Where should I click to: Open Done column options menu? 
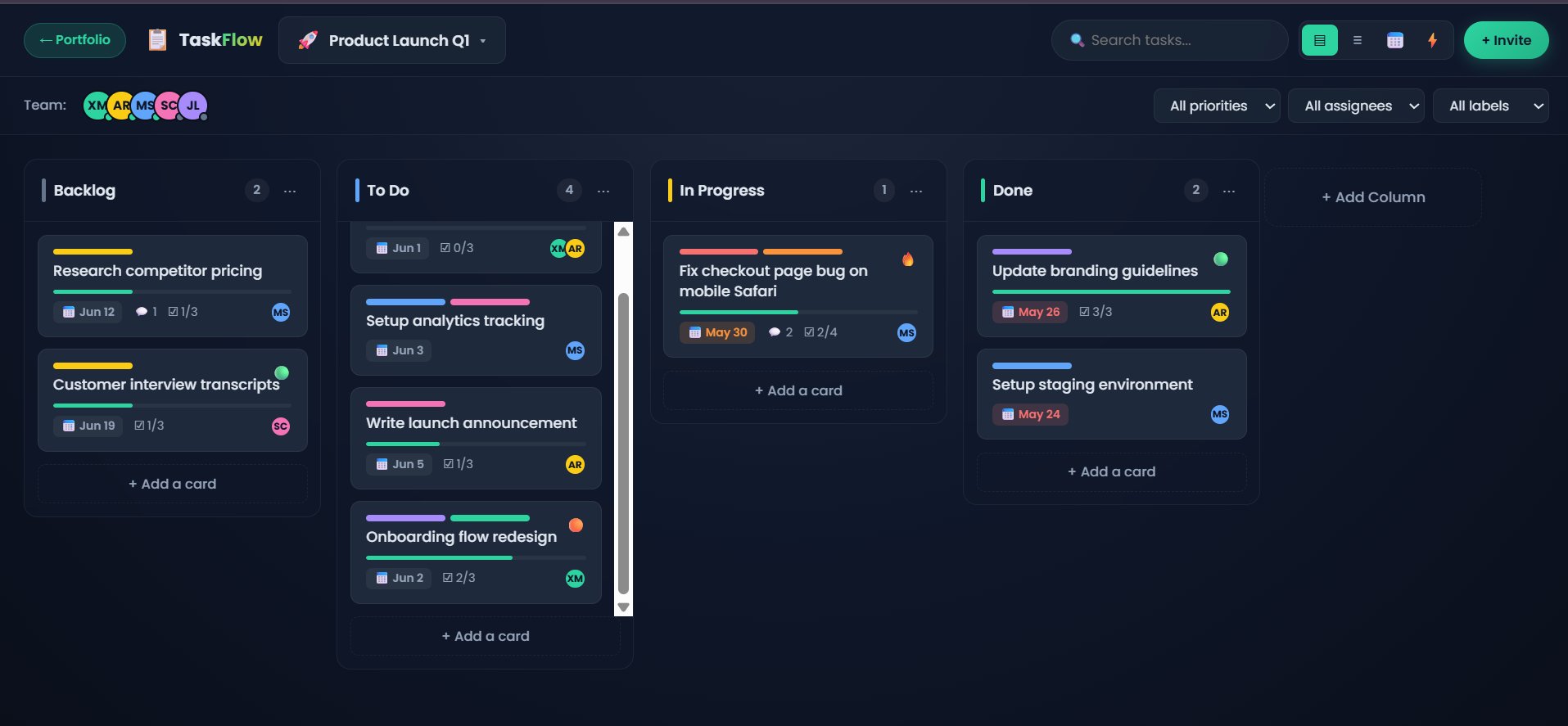click(x=1229, y=191)
